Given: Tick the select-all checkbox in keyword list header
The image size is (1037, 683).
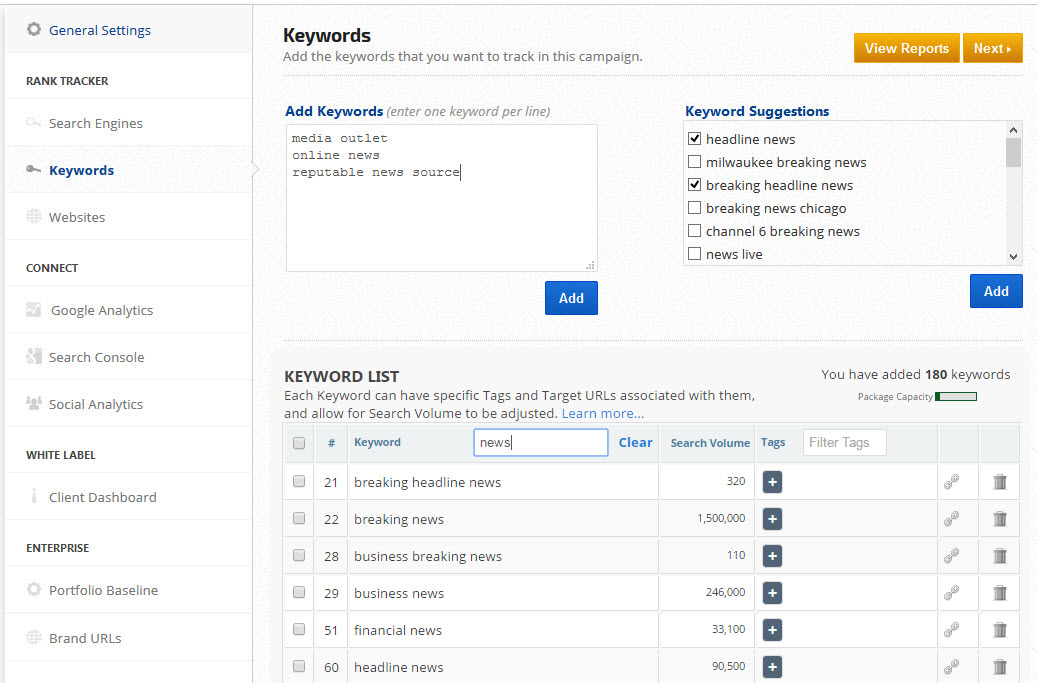Looking at the screenshot, I should [299, 443].
